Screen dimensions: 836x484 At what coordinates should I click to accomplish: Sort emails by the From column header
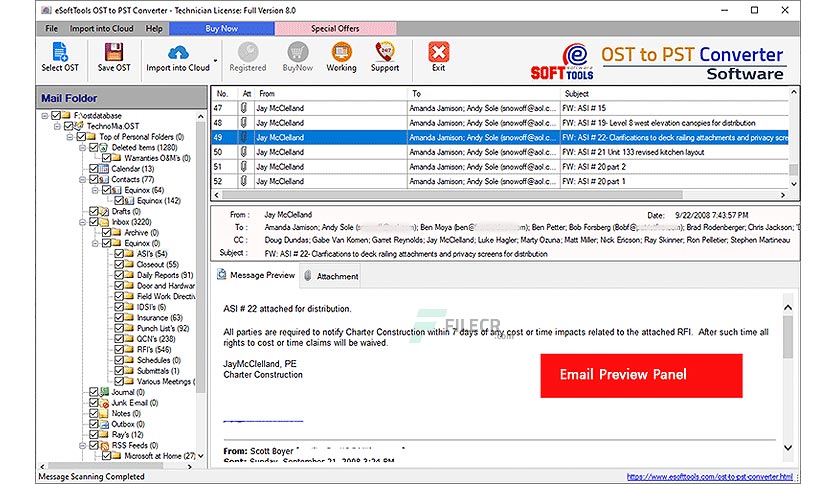point(332,93)
